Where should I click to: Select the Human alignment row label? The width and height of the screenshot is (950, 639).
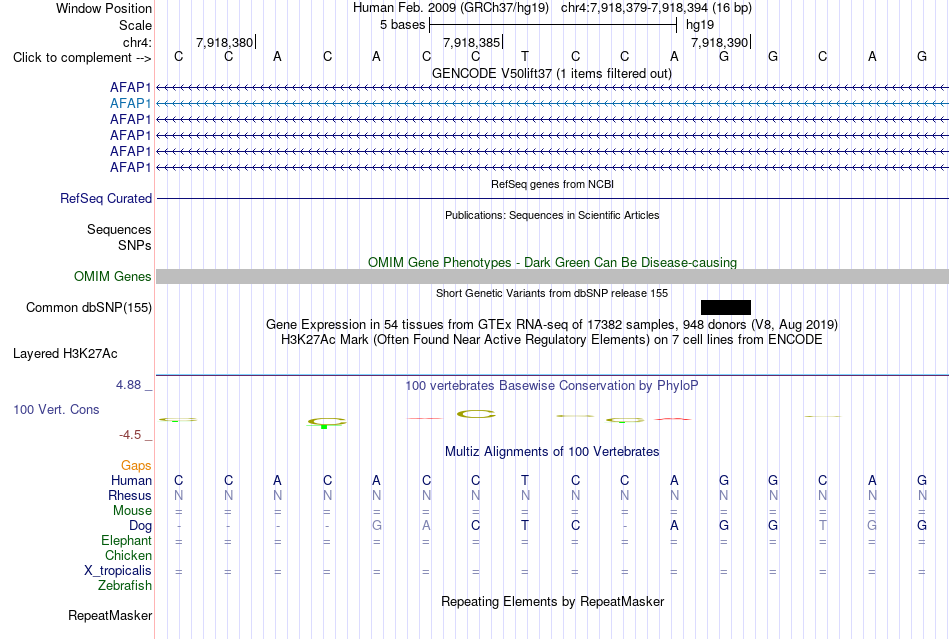pos(131,481)
